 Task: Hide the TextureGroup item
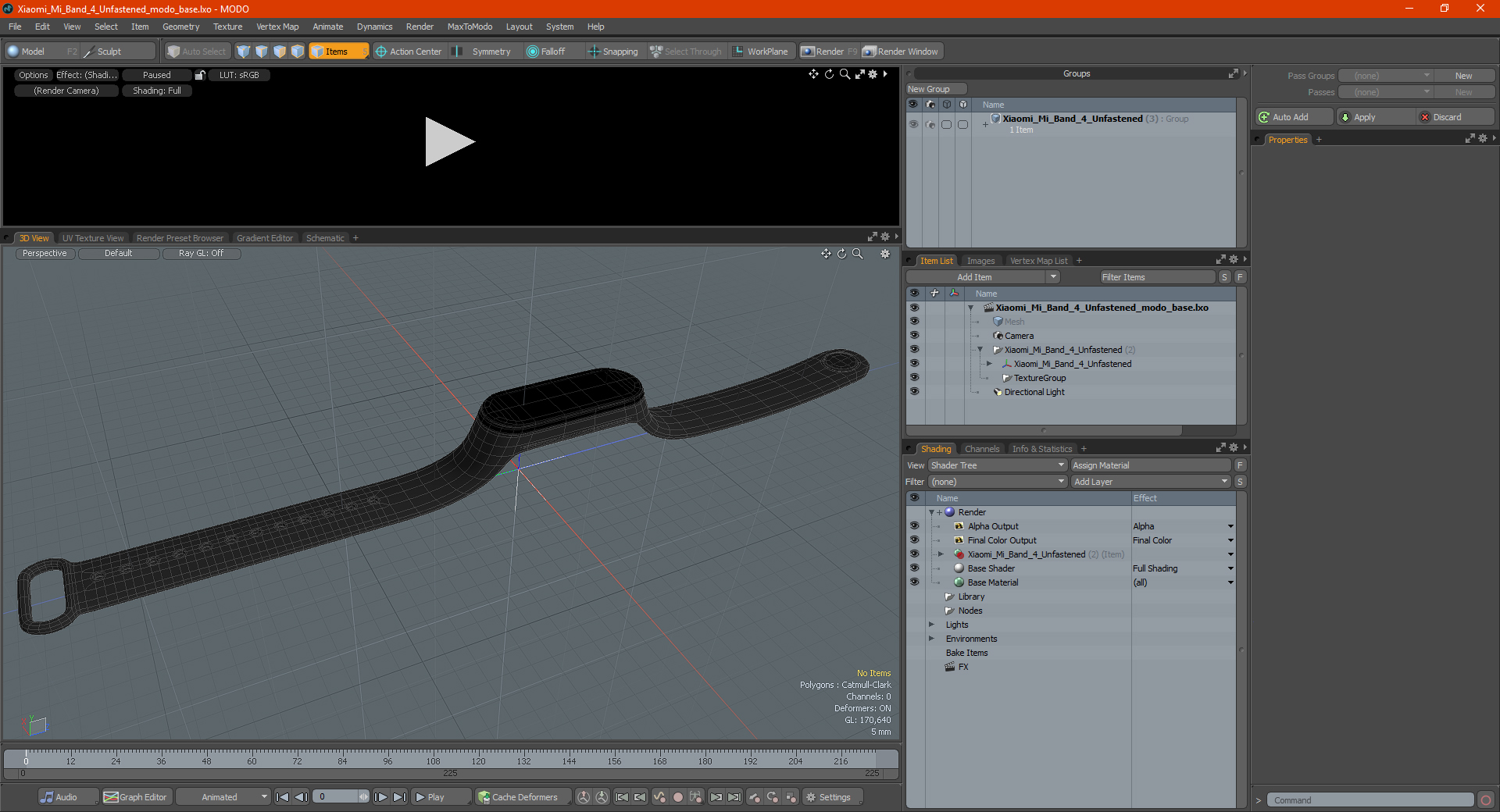pyautogui.click(x=914, y=378)
